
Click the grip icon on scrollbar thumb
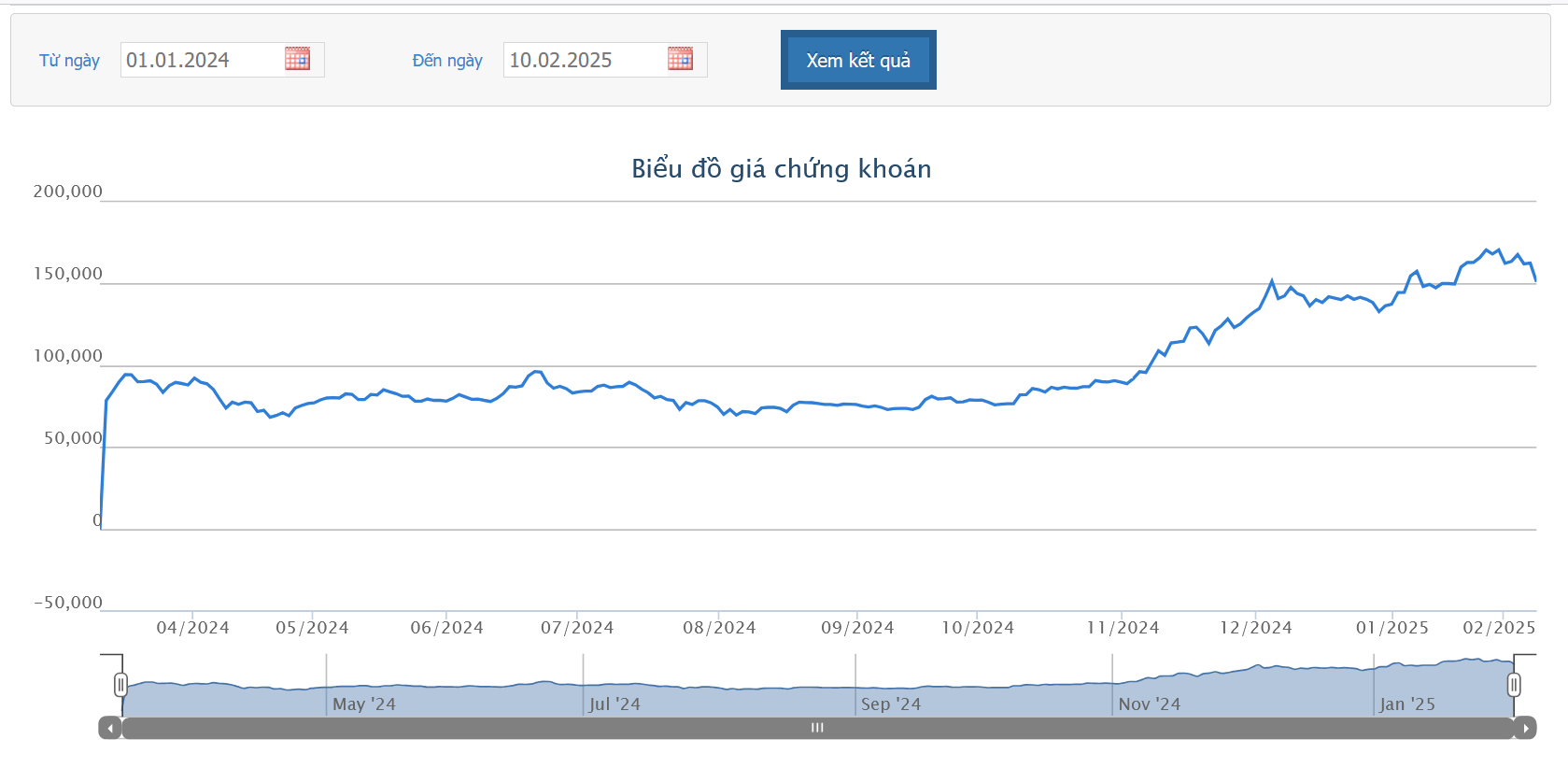817,728
